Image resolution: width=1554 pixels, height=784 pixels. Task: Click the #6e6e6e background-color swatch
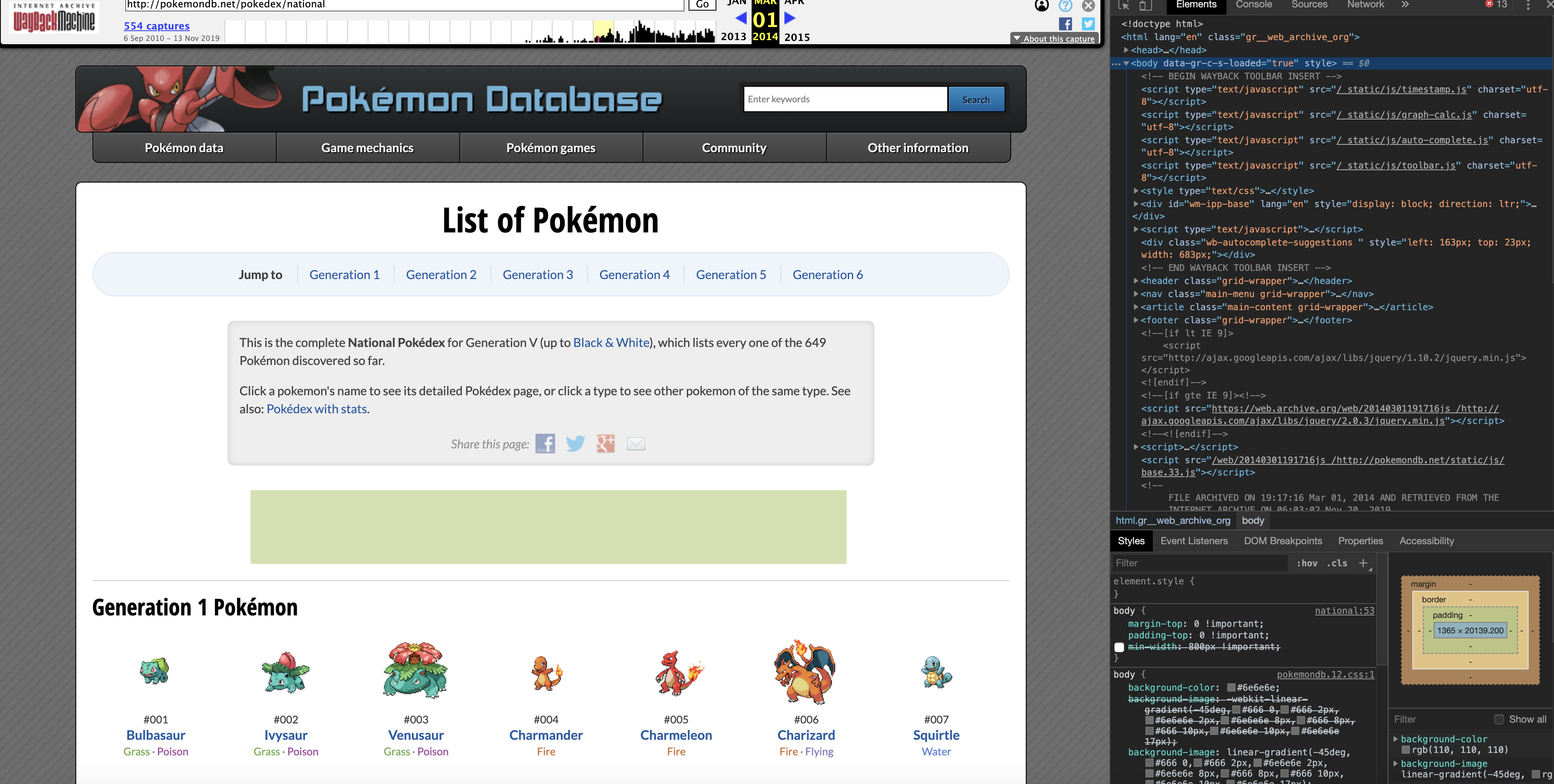[x=1231, y=687]
